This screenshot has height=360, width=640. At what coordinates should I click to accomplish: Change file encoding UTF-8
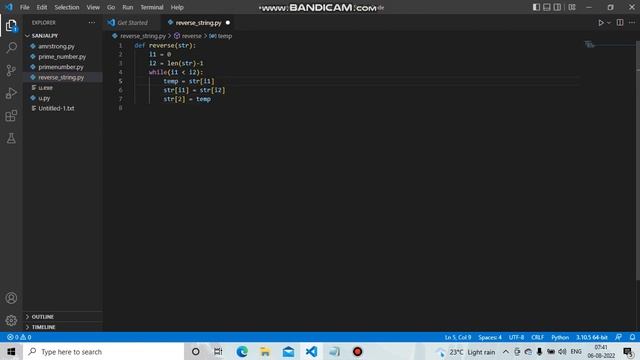click(516, 337)
